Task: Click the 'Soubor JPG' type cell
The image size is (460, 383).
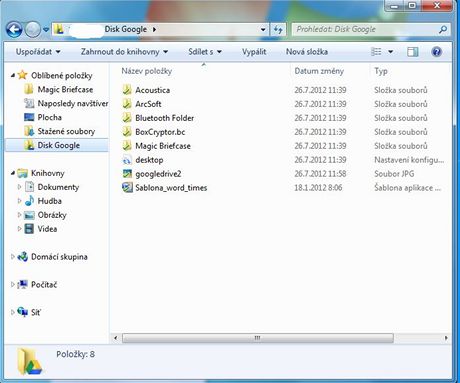Action: point(394,174)
